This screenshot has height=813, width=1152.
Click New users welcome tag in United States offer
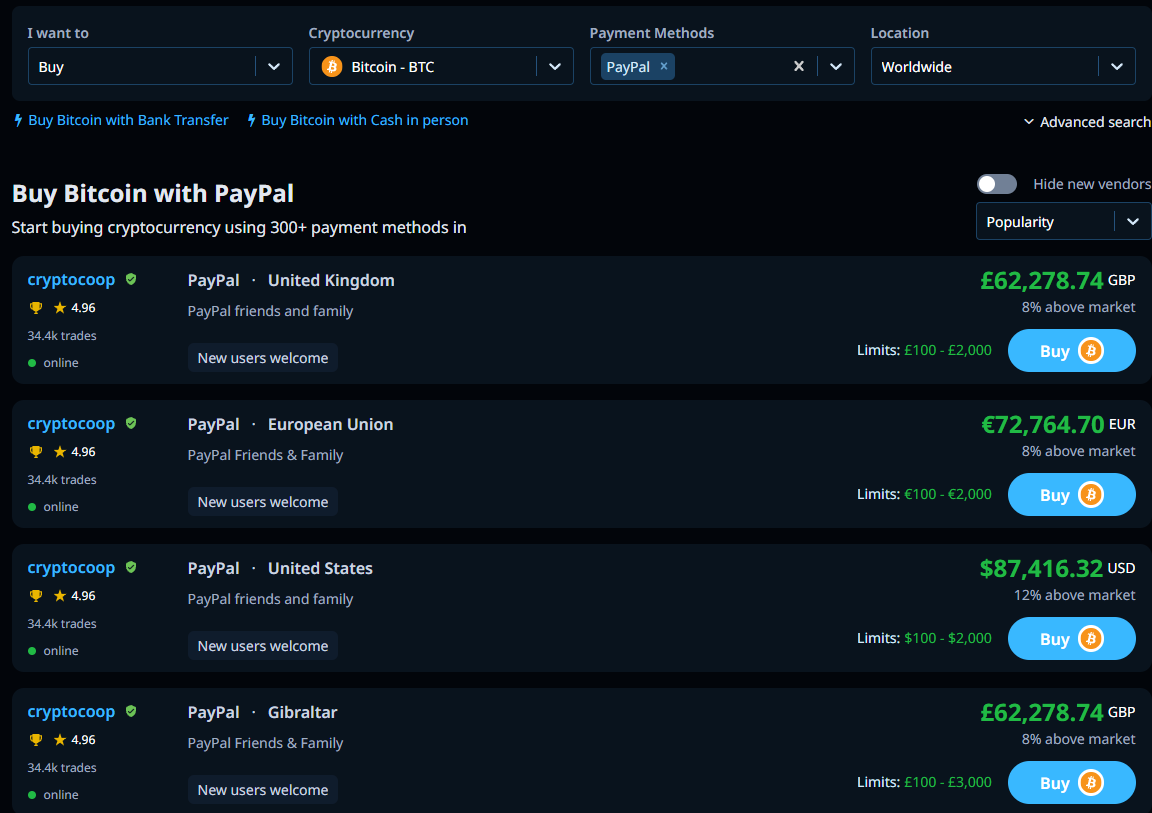263,646
